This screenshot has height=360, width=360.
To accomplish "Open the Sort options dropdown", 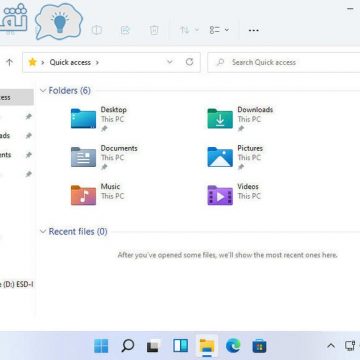I will click(x=189, y=30).
